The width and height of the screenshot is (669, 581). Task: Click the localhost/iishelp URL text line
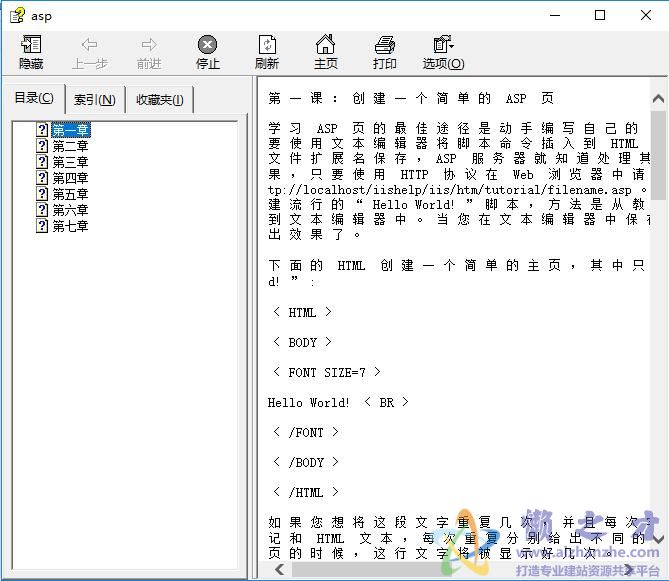(457, 190)
